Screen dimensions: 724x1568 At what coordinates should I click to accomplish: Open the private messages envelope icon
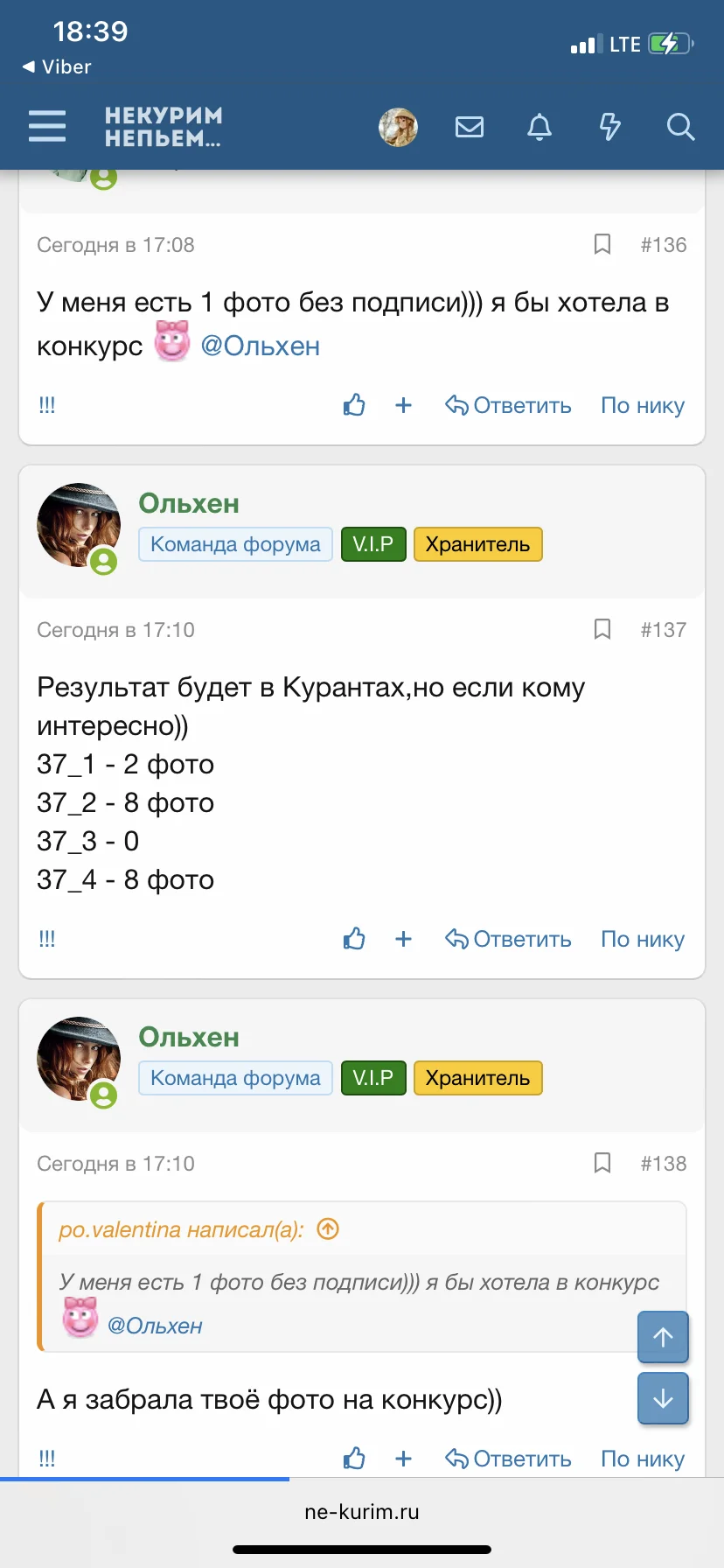pyautogui.click(x=470, y=126)
